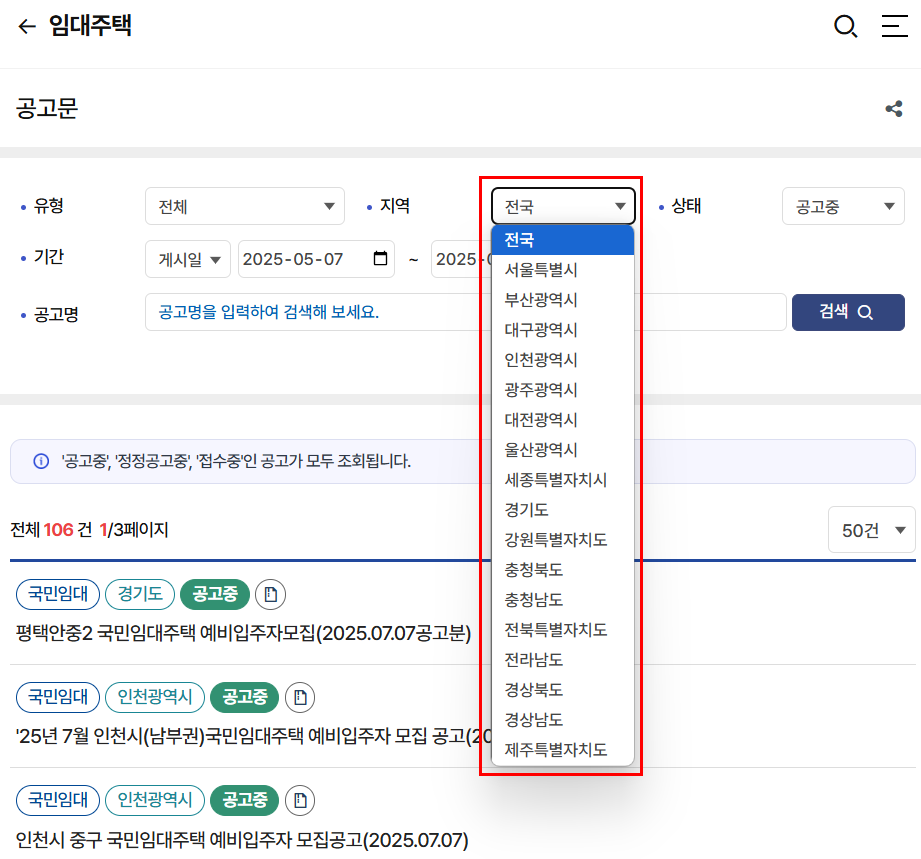921x859 pixels.
Task: Open document icon for '25년 7월 인천시(남부권) listing
Action: coord(300,697)
